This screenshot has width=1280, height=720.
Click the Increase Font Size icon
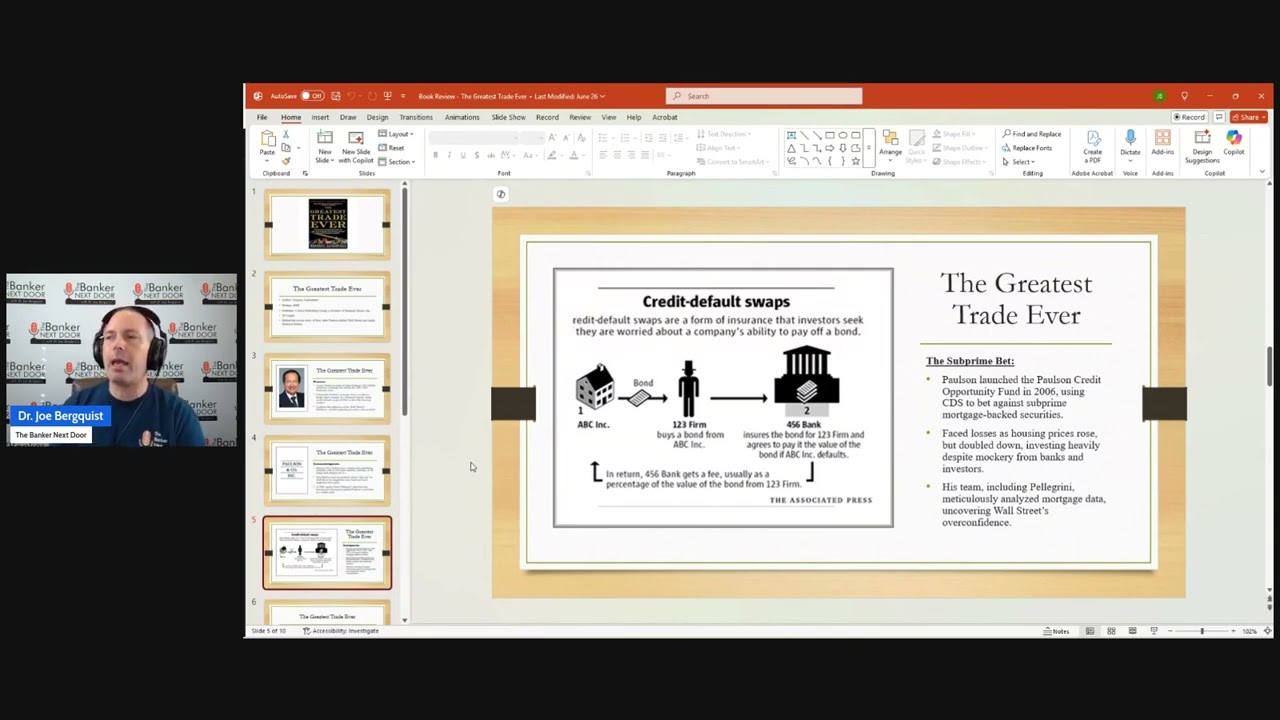tap(552, 137)
